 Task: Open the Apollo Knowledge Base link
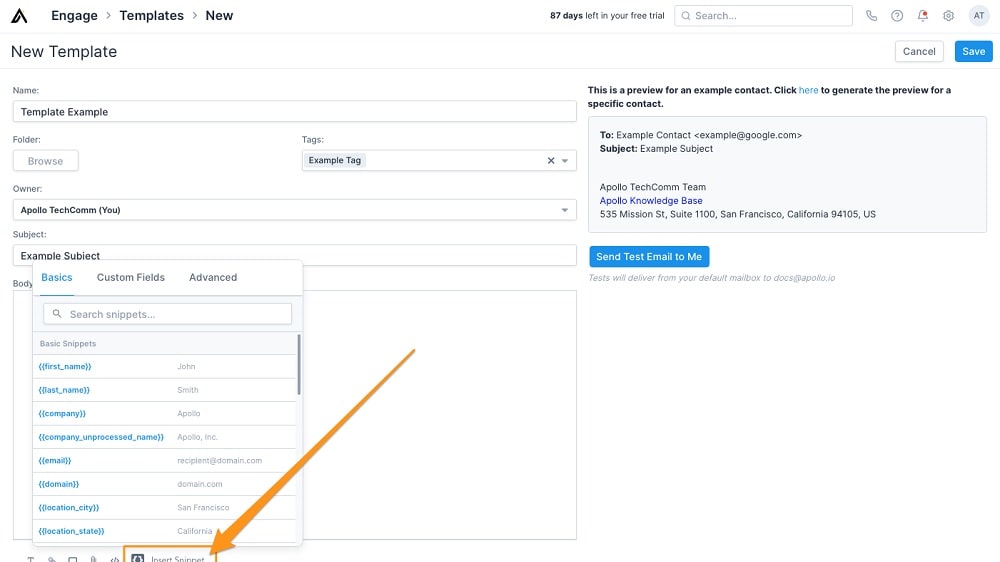tap(651, 200)
